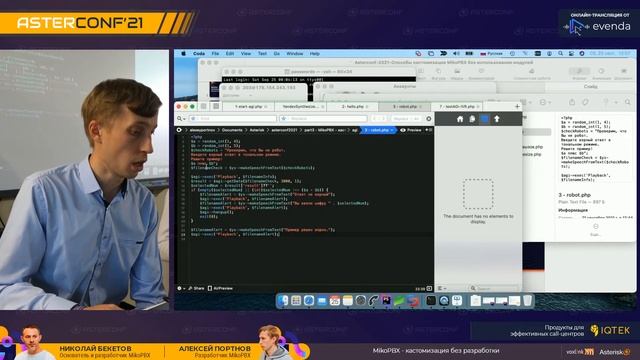Screen dimensions: 640x360
Task: Click the sidebar toggle icon left of tabs
Action: 203,106
